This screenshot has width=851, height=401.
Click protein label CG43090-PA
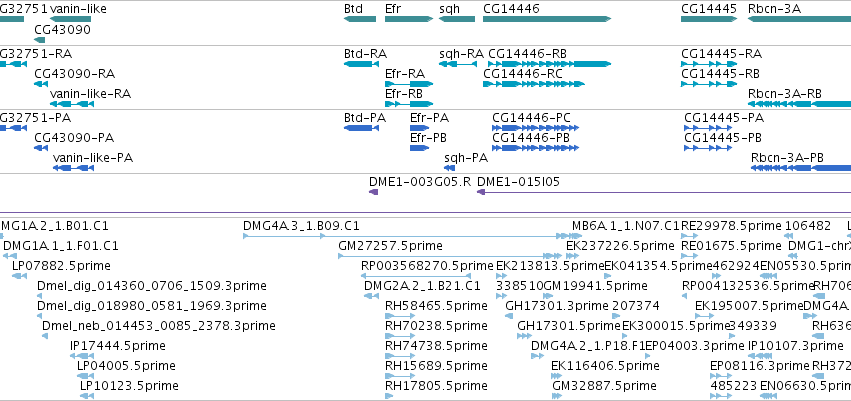click(74, 137)
